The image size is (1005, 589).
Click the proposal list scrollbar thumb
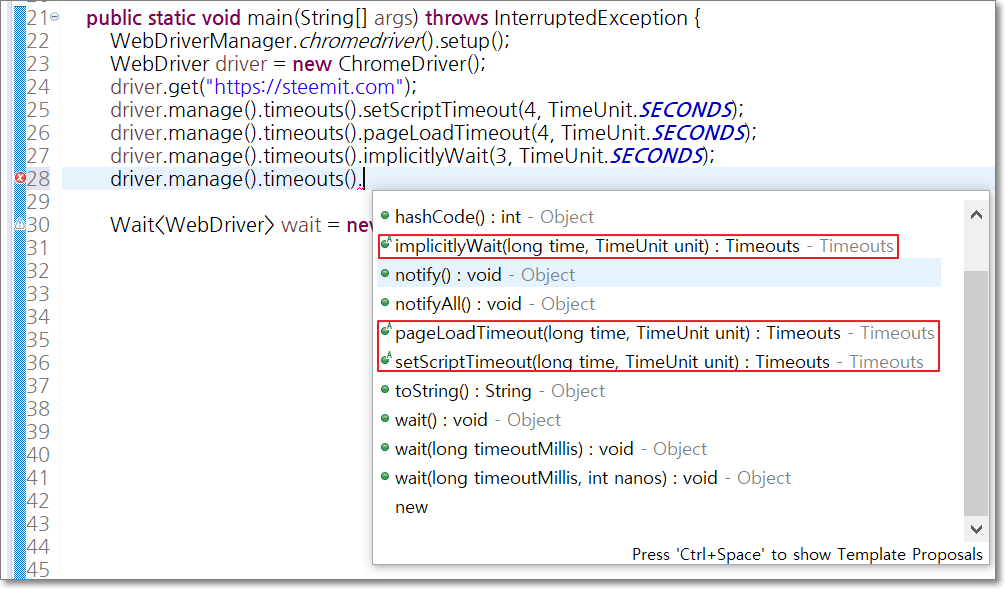(x=976, y=392)
